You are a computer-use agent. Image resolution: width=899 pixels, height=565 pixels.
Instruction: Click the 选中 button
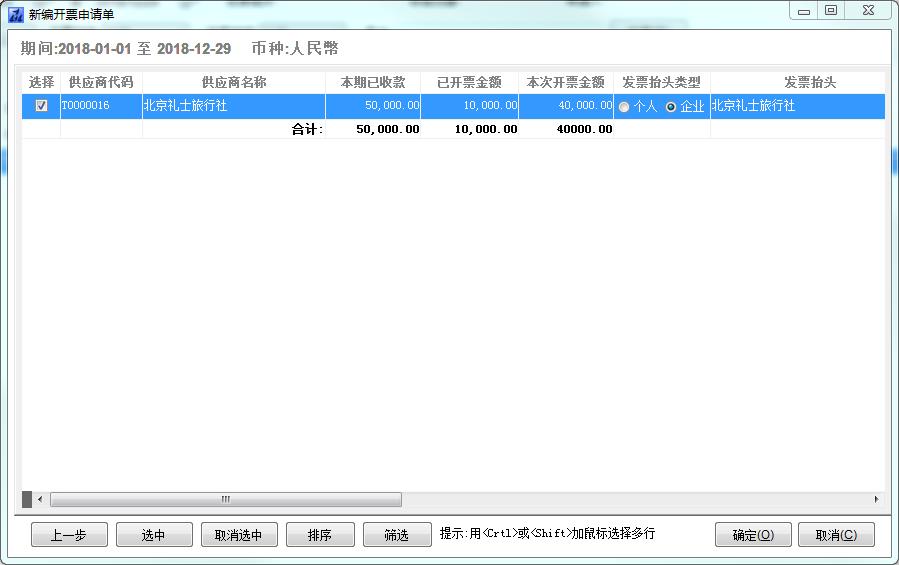pos(153,535)
